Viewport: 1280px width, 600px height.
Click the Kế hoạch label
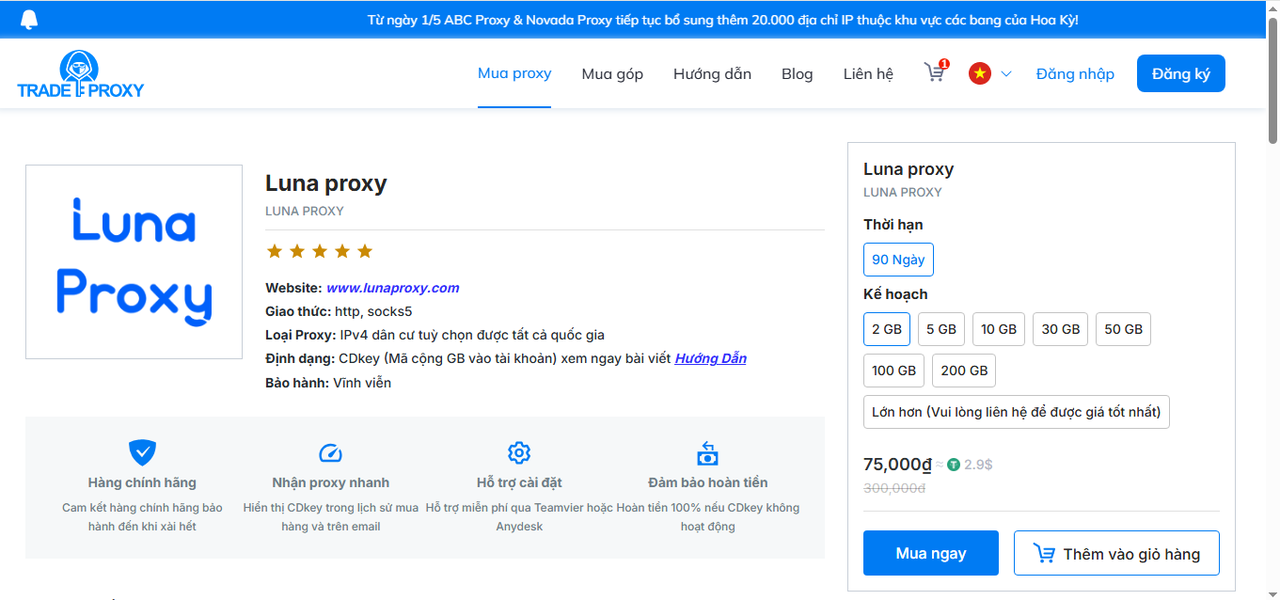896,294
